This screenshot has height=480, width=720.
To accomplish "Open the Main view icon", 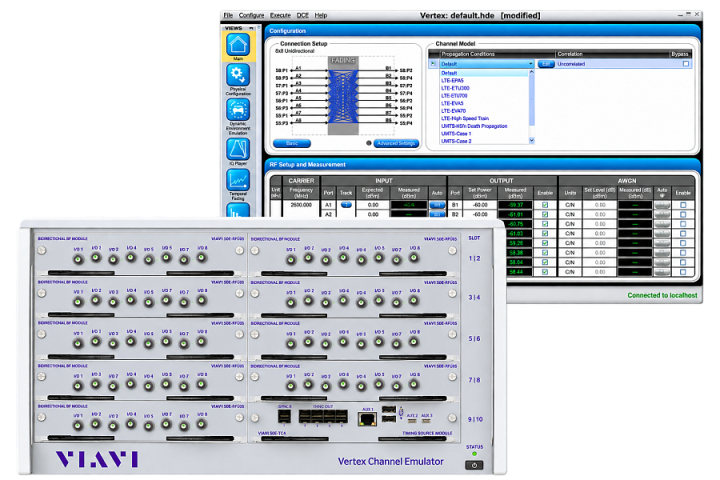I will (x=238, y=45).
